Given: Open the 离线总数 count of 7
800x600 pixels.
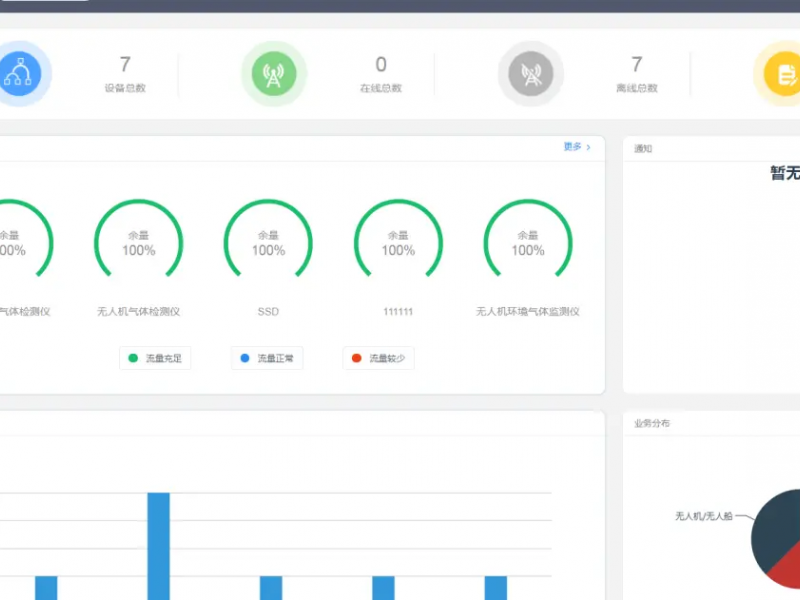Looking at the screenshot, I should (637, 65).
